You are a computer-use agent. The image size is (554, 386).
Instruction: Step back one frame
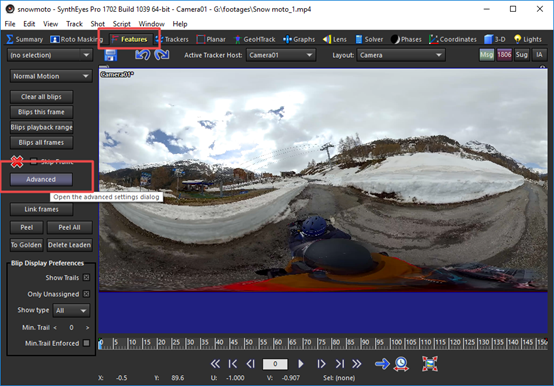click(250, 364)
